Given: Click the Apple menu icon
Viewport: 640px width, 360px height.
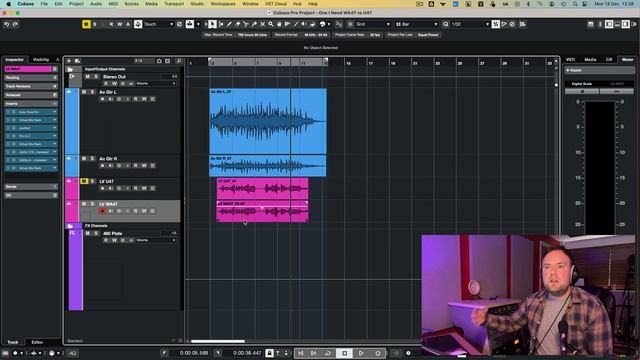Looking at the screenshot, I should point(8,4).
